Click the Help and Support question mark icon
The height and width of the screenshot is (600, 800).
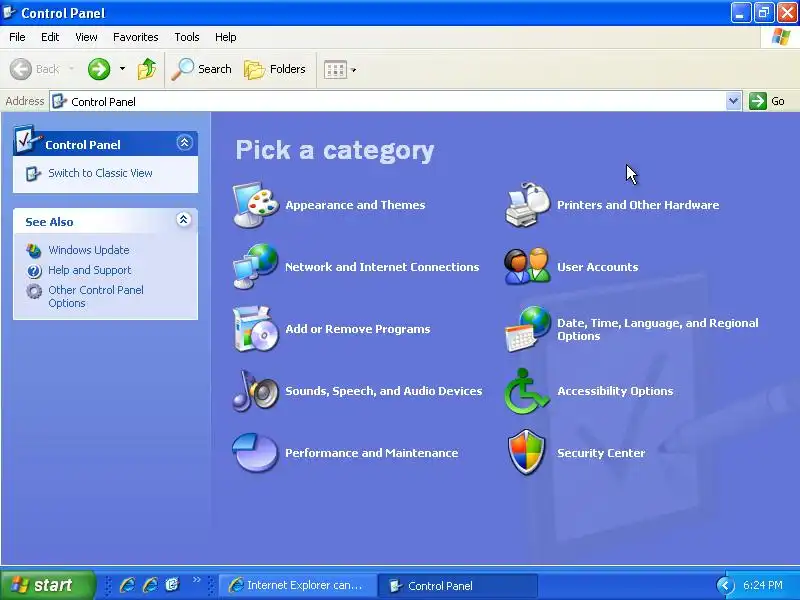pyautogui.click(x=34, y=270)
